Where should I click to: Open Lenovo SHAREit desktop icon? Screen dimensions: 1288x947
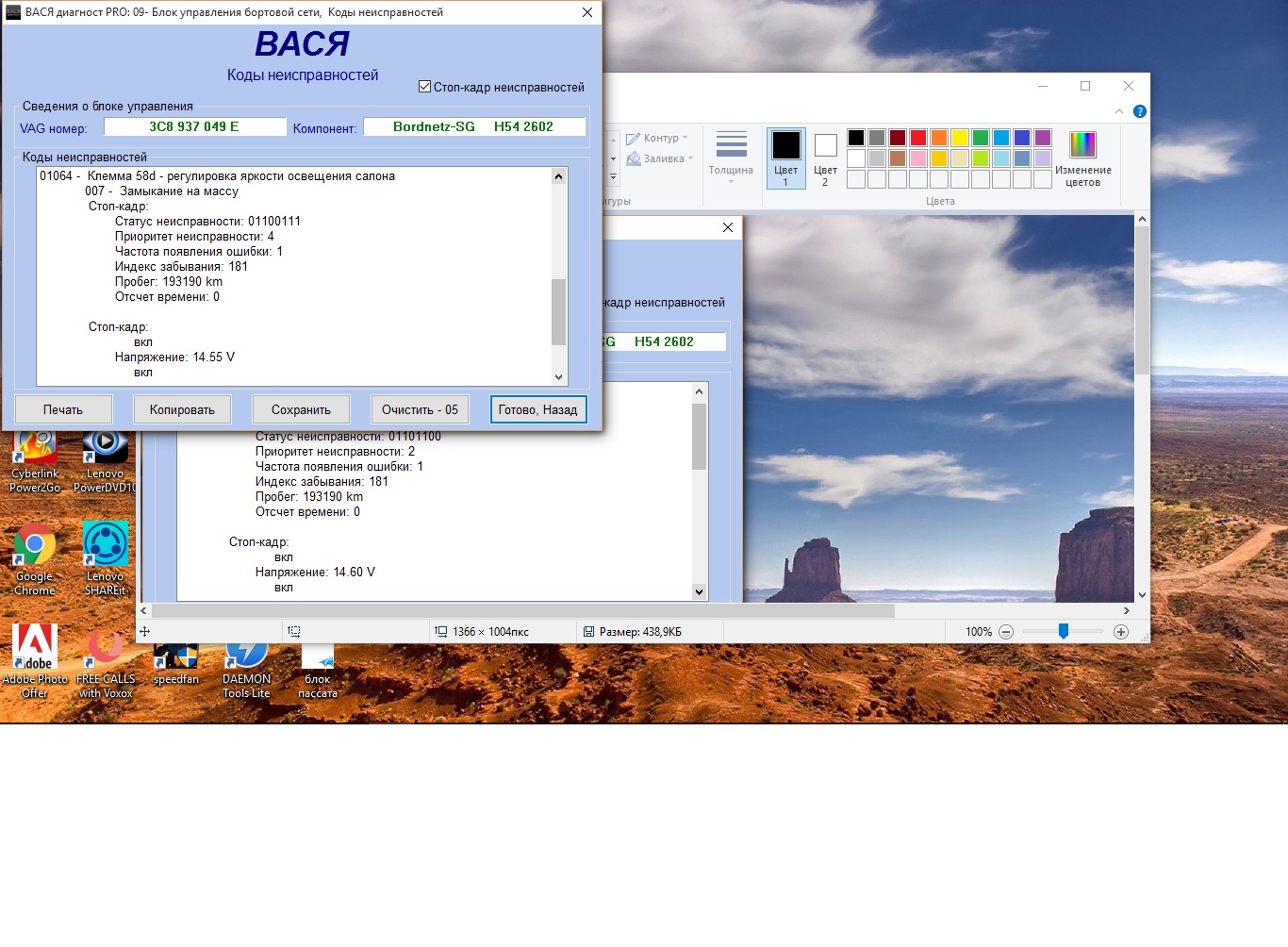[x=105, y=557]
